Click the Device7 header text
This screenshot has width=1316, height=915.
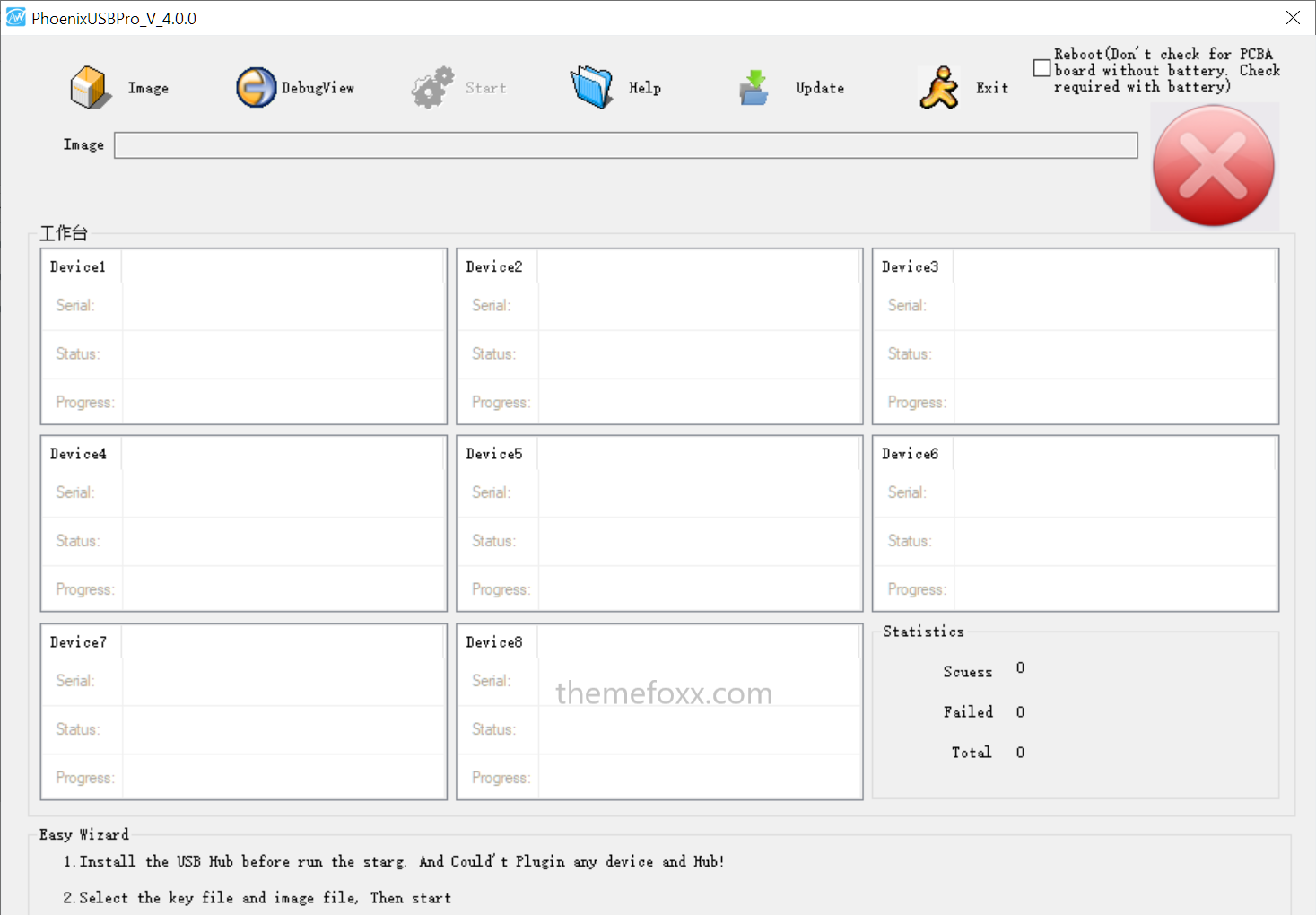pos(78,643)
